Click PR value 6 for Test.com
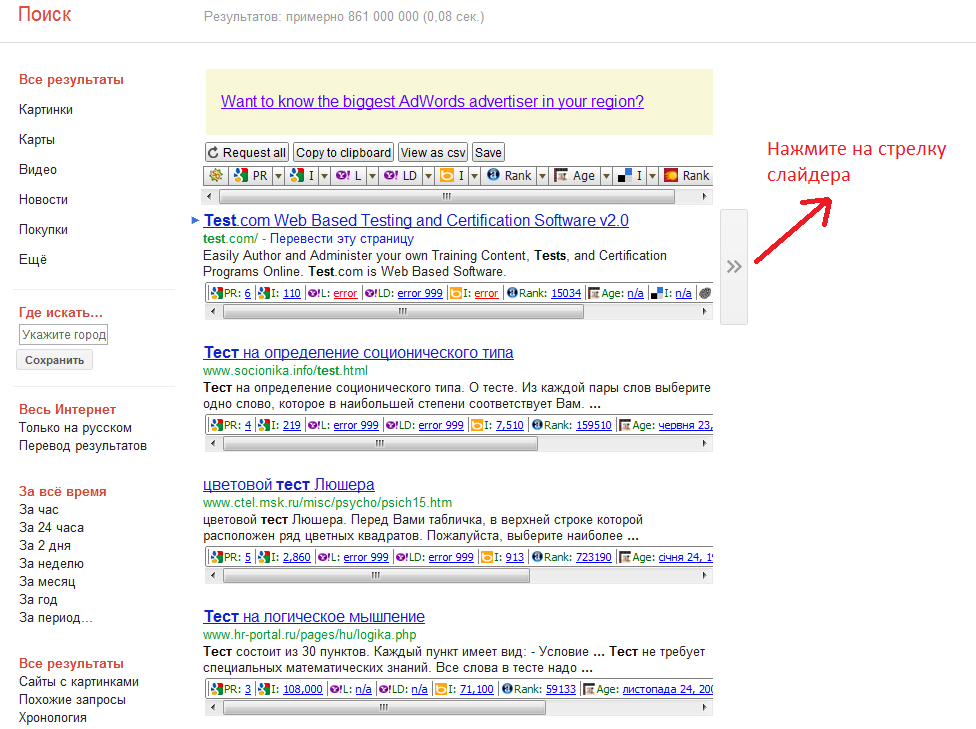The width and height of the screenshot is (976, 729). tap(247, 293)
